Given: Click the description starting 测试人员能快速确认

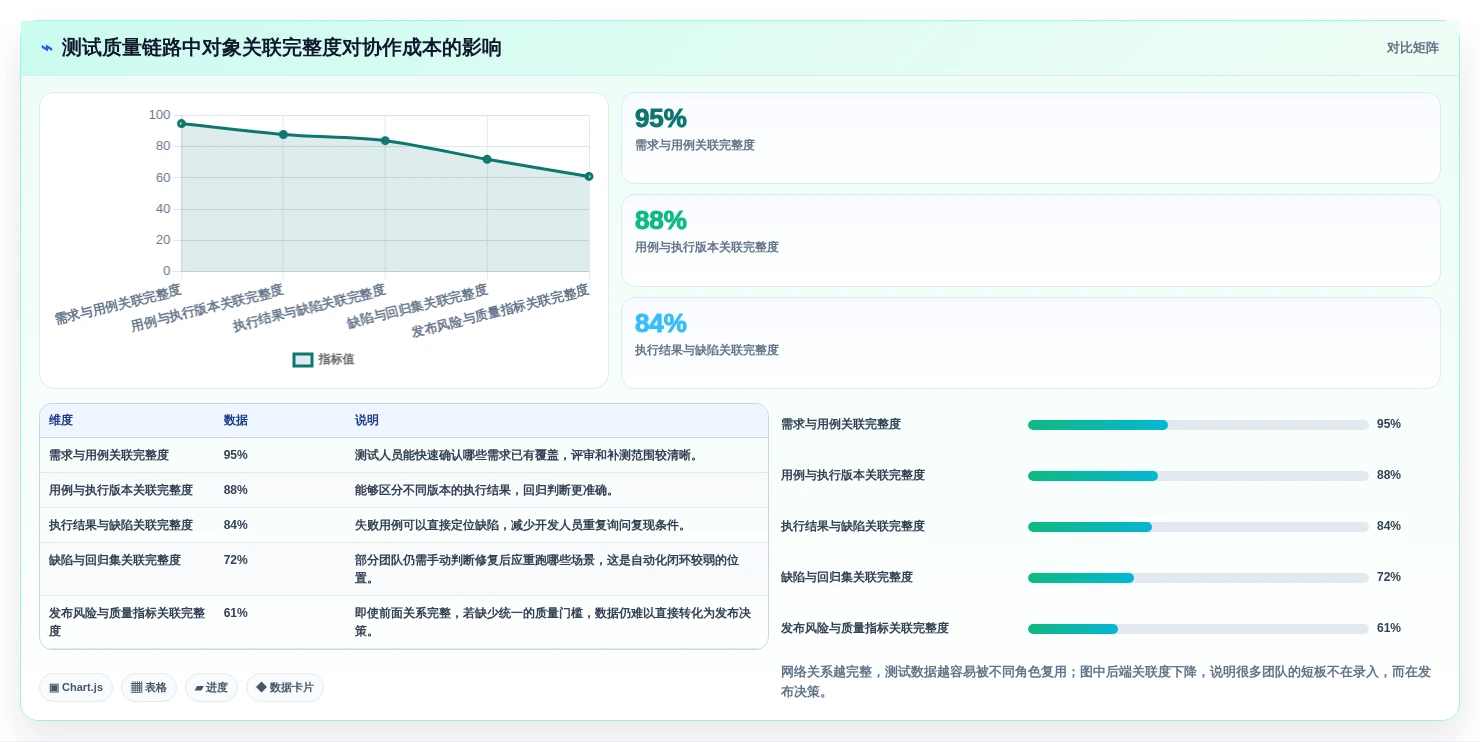Looking at the screenshot, I should point(527,455).
